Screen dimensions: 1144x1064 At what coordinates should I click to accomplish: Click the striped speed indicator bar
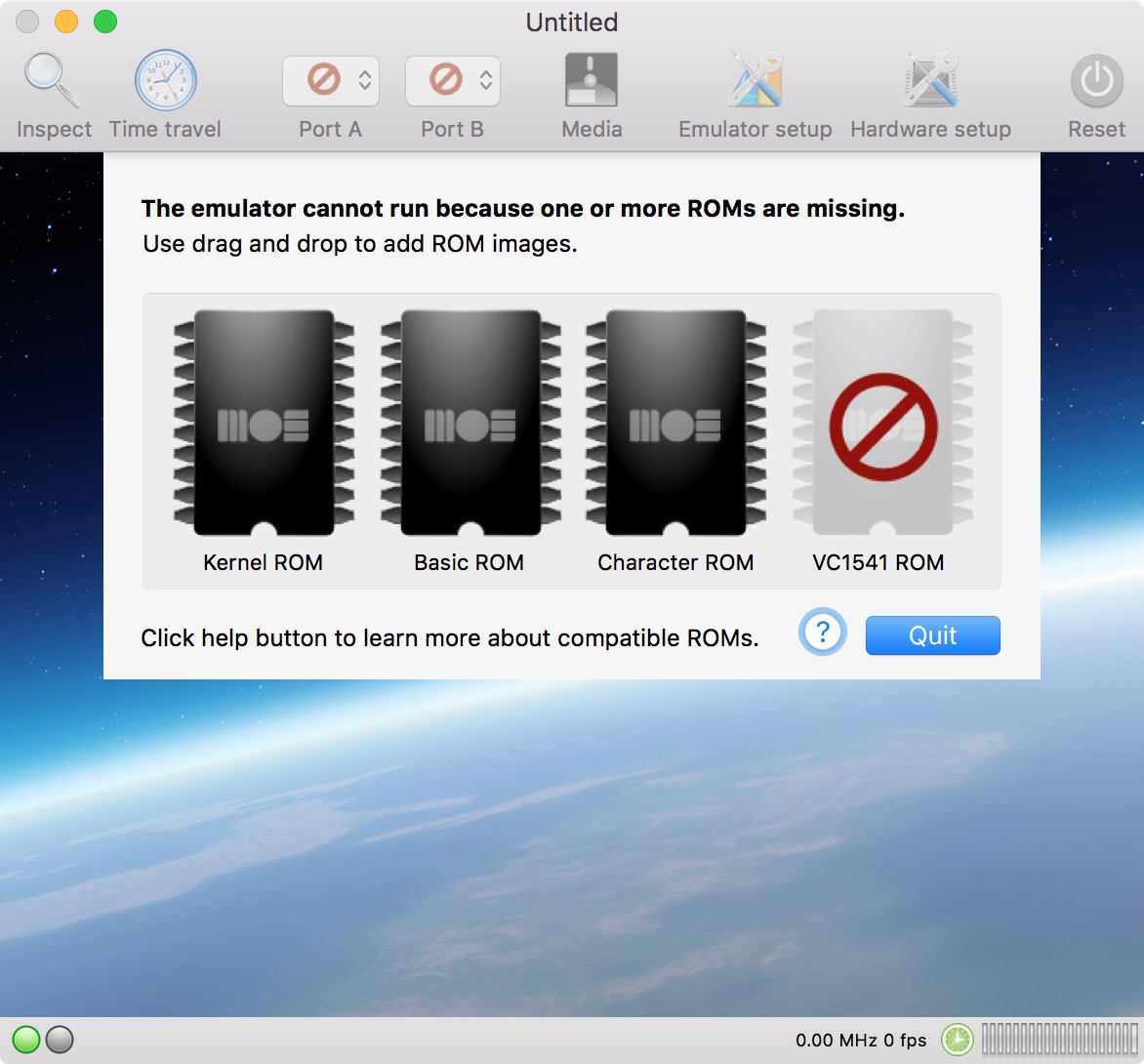pyautogui.click(x=1057, y=1040)
